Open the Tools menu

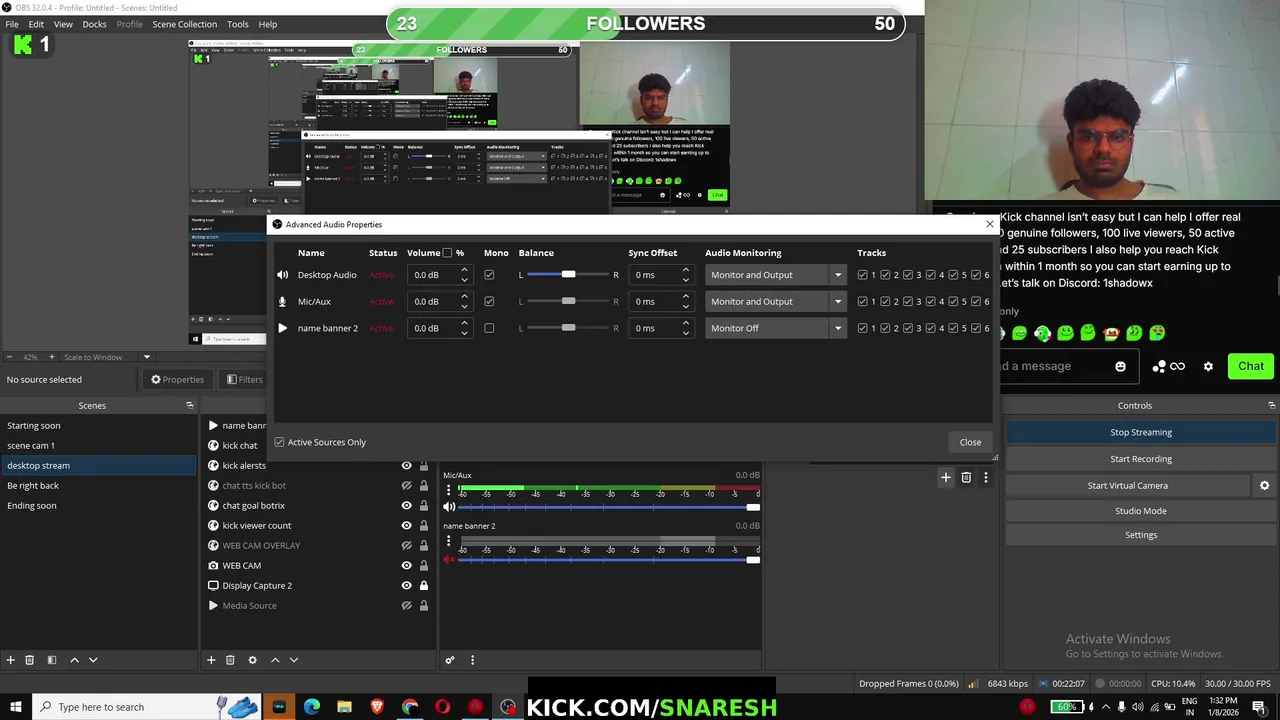click(x=238, y=24)
